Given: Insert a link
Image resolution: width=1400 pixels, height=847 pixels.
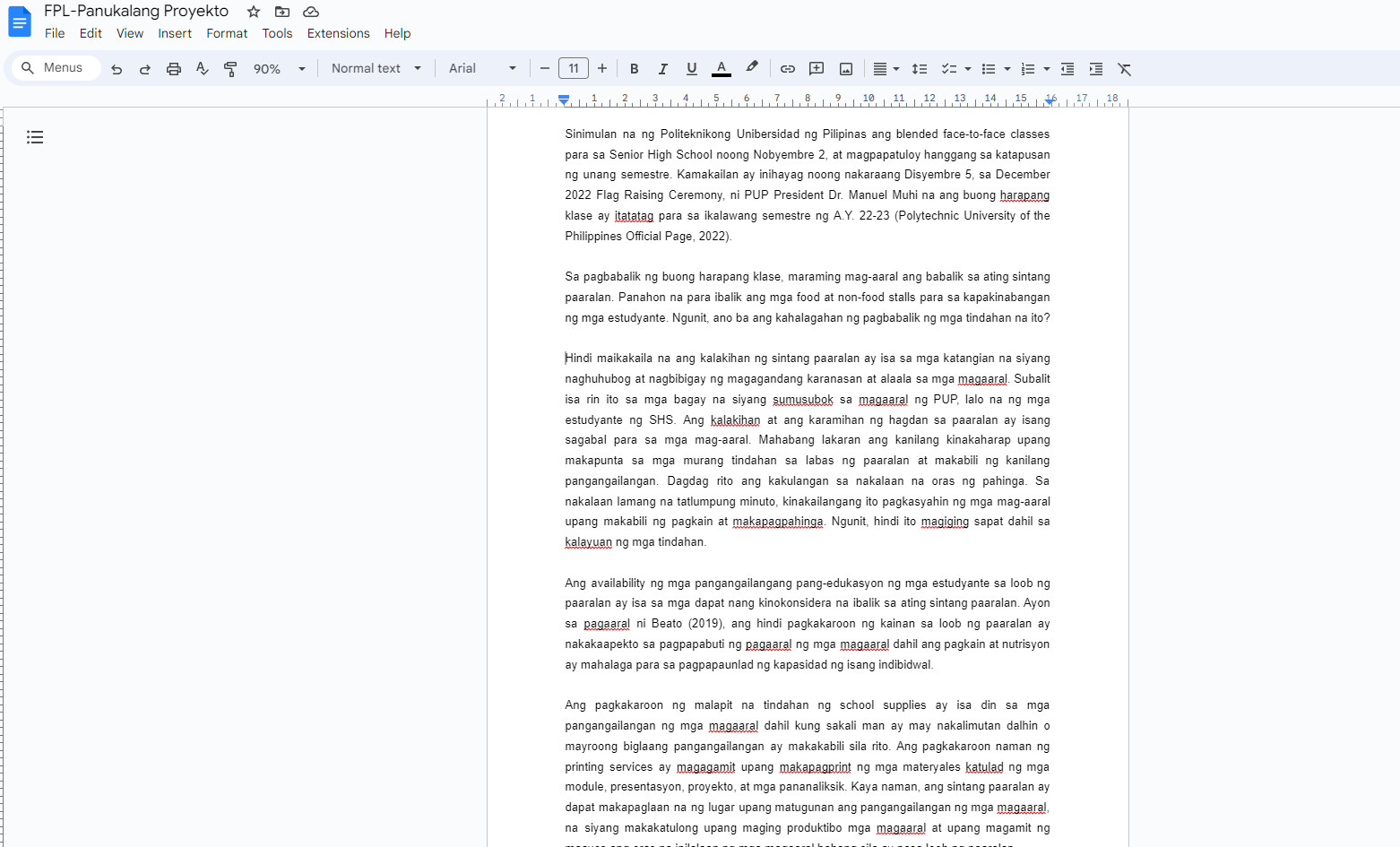Looking at the screenshot, I should tap(788, 69).
